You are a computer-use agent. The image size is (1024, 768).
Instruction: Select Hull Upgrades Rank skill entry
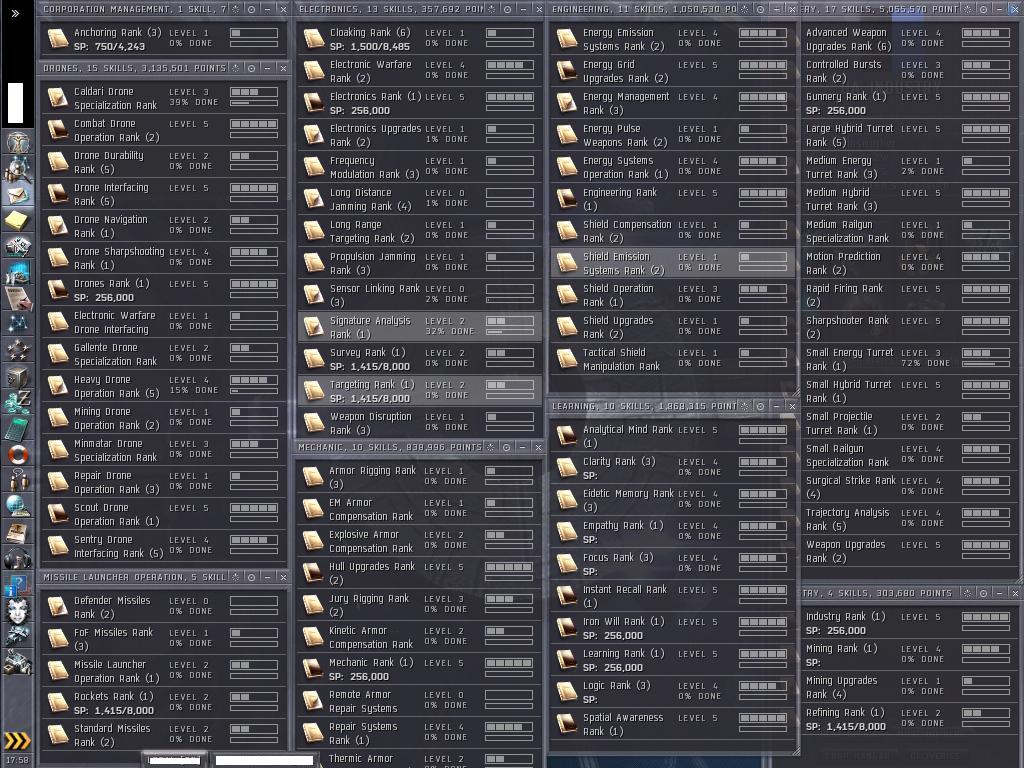click(419, 573)
